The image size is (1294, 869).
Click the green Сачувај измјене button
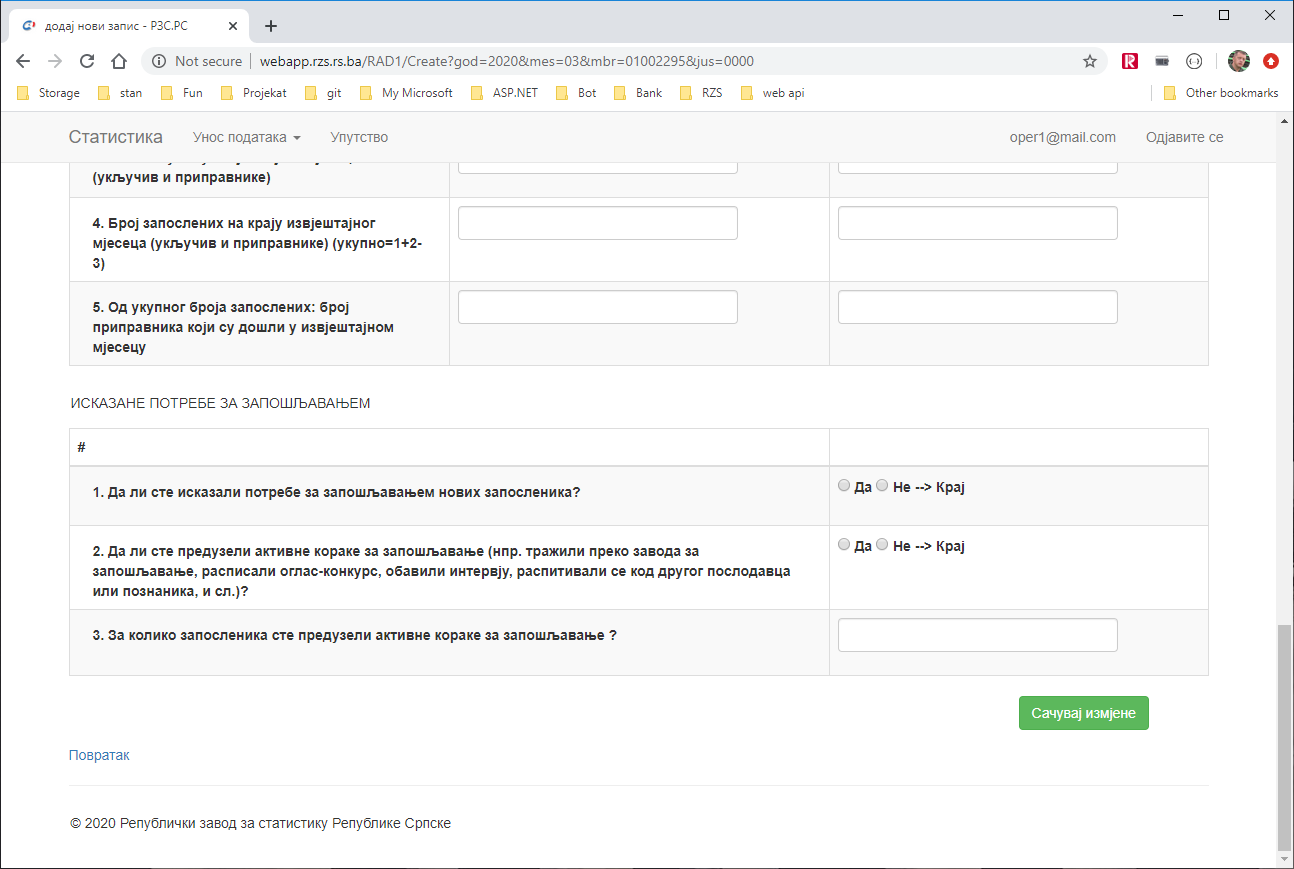[1083, 713]
